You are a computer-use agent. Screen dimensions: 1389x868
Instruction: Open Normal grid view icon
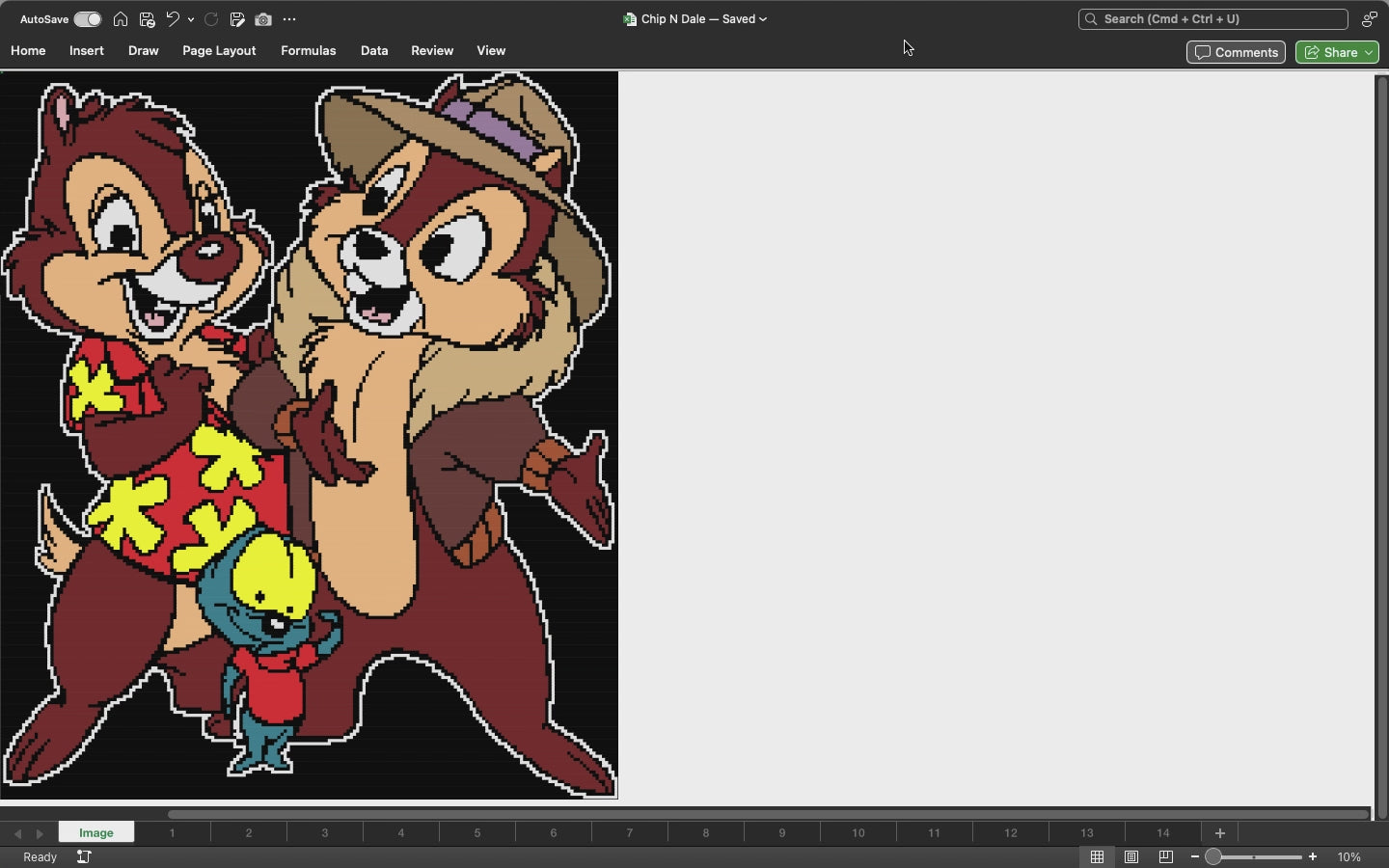click(x=1097, y=856)
